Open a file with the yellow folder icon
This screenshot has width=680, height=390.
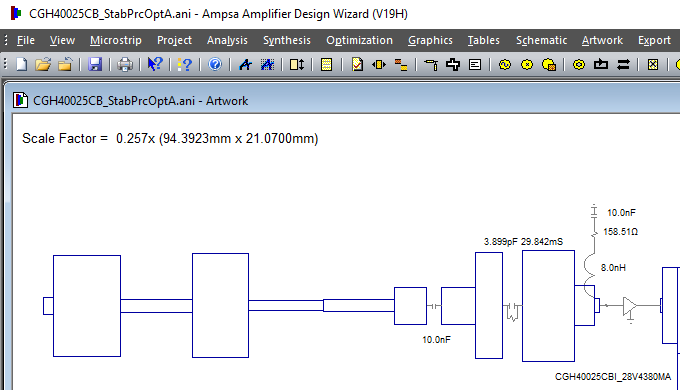point(43,65)
